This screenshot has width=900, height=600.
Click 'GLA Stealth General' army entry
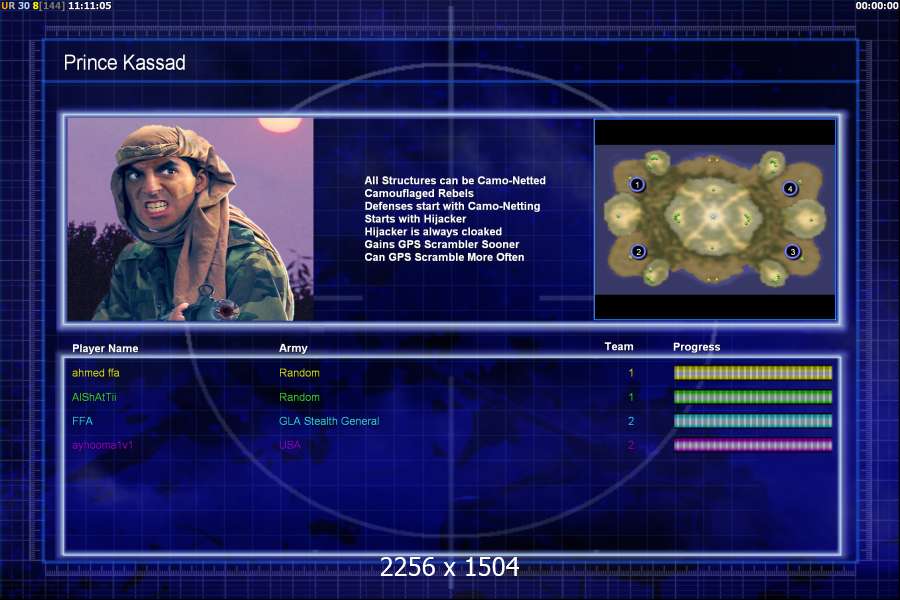329,421
